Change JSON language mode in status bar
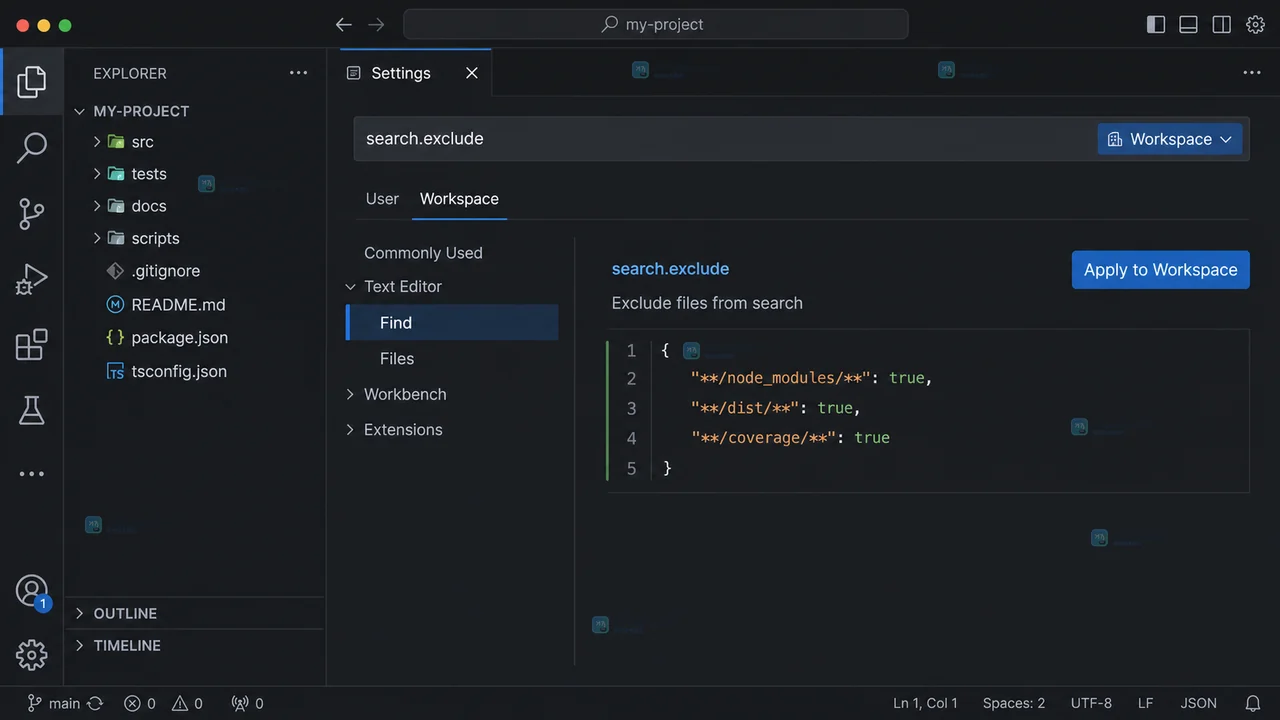This screenshot has width=1280, height=720. (x=1199, y=703)
